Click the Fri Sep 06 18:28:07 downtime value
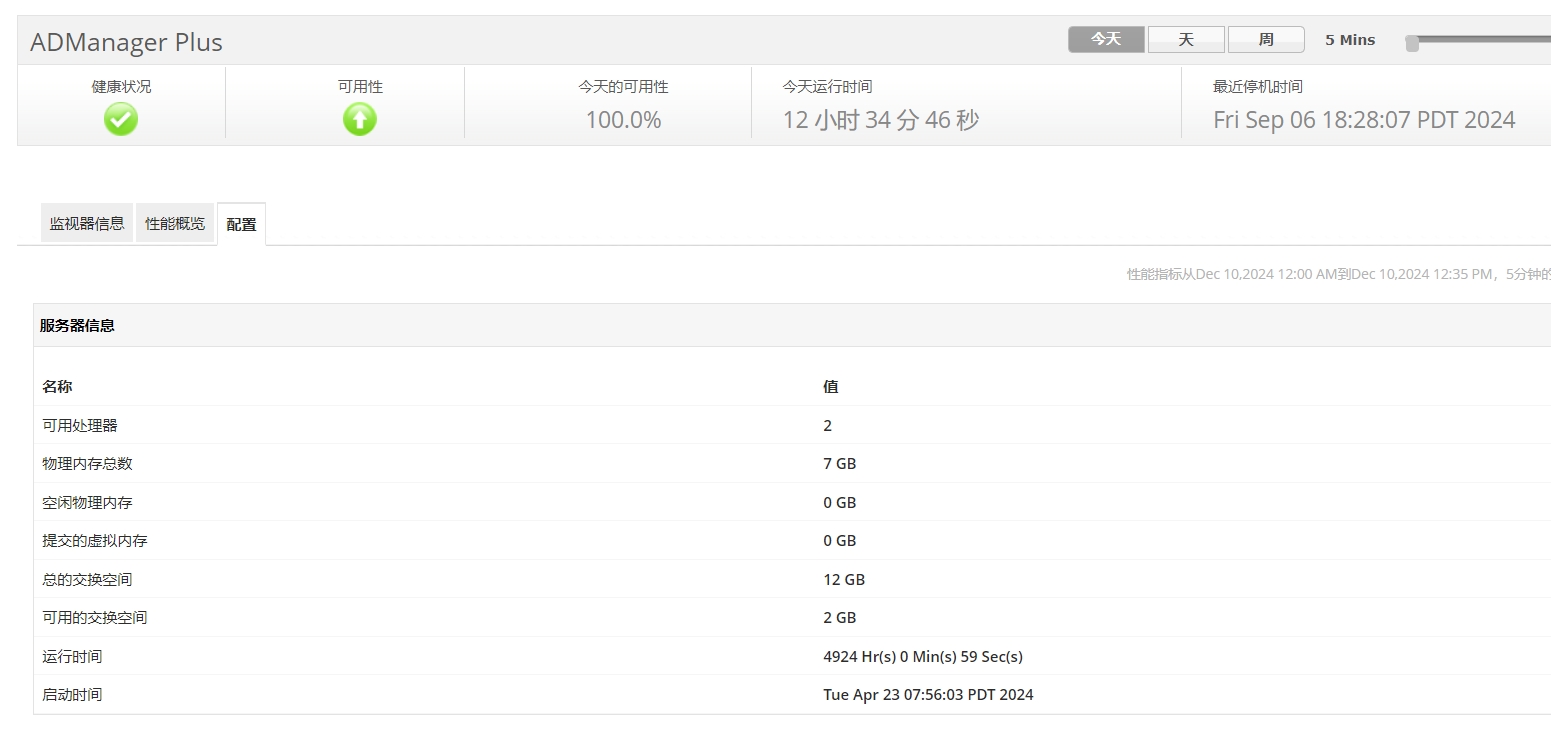This screenshot has width=1551, height=736. coord(1364,120)
